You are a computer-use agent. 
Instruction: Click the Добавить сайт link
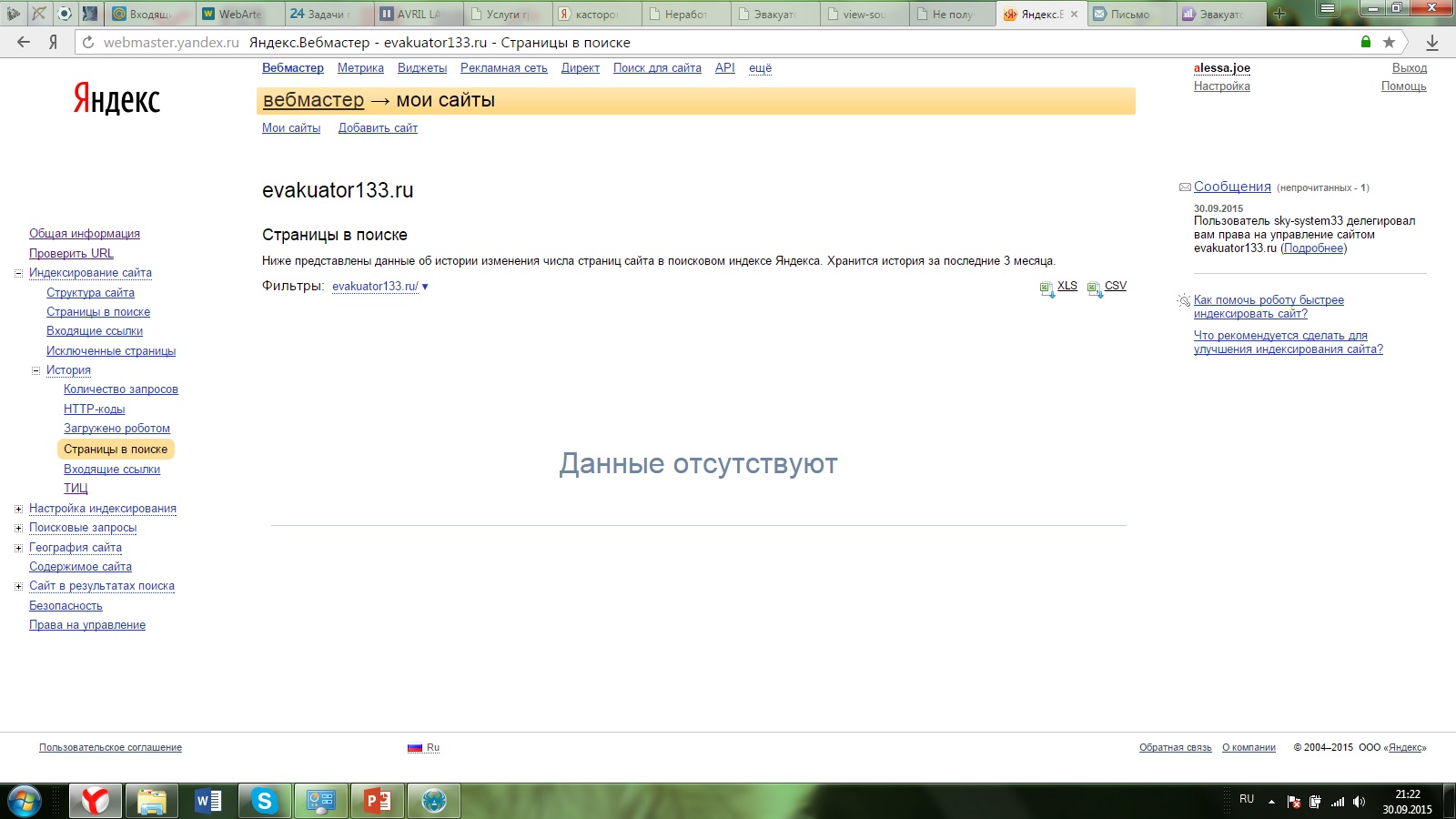tap(378, 128)
